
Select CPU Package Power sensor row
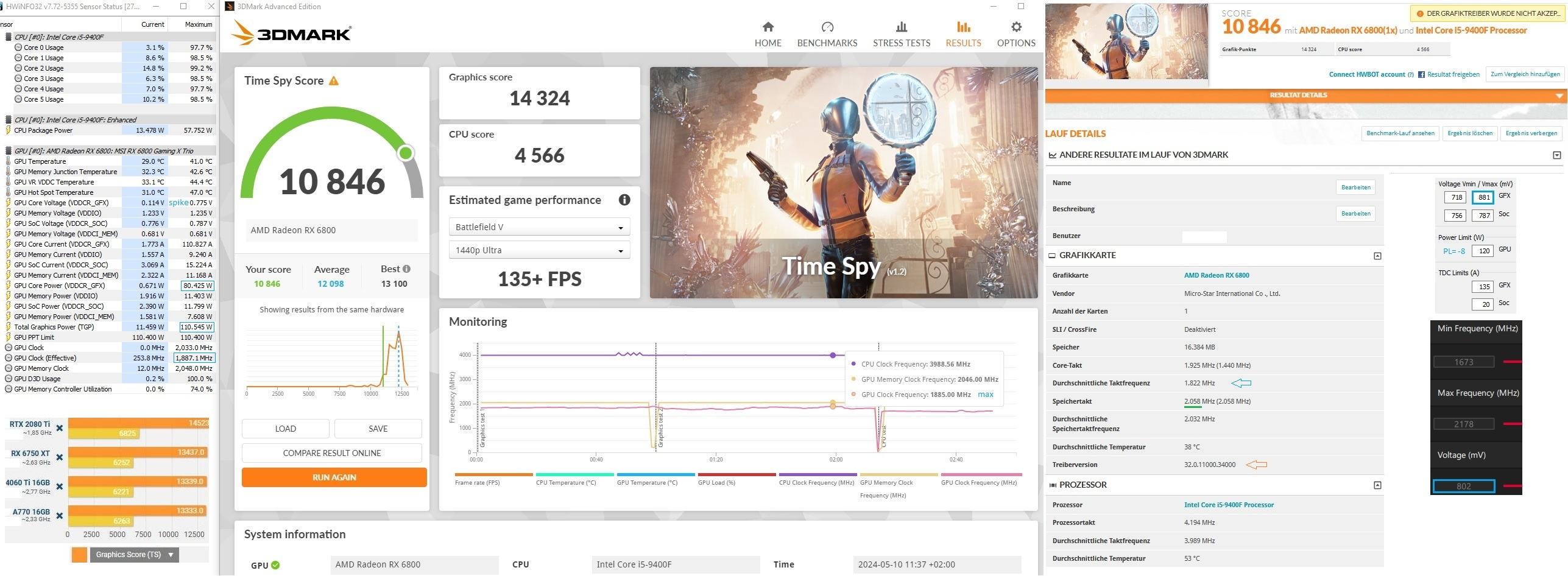pos(108,130)
